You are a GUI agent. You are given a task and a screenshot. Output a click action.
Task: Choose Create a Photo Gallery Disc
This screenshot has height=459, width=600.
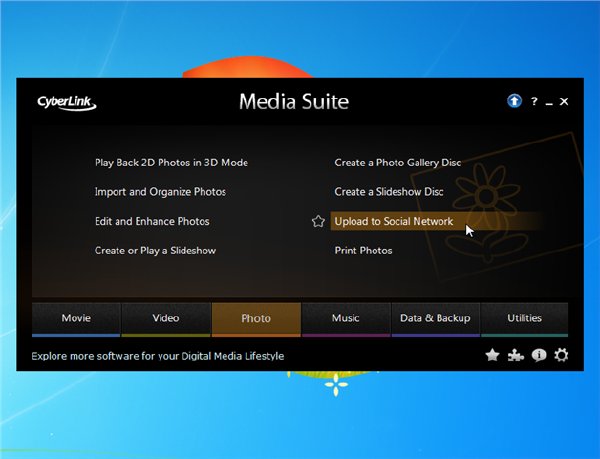tap(398, 163)
